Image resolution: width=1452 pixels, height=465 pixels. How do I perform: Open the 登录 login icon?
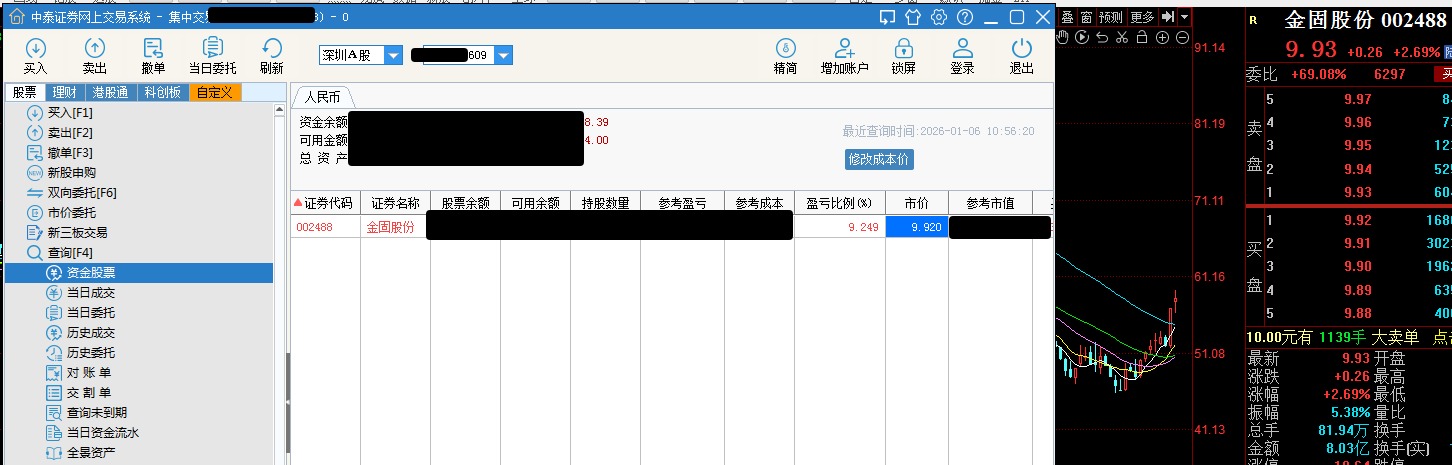click(962, 56)
